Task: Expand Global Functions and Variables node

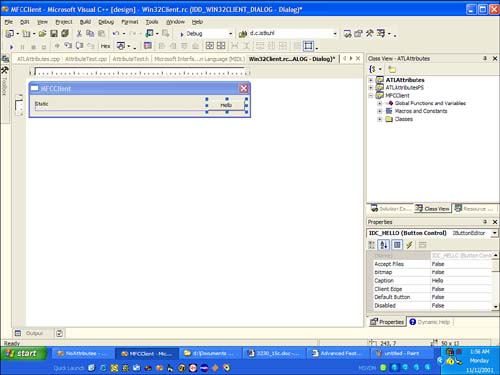Action: pos(380,103)
